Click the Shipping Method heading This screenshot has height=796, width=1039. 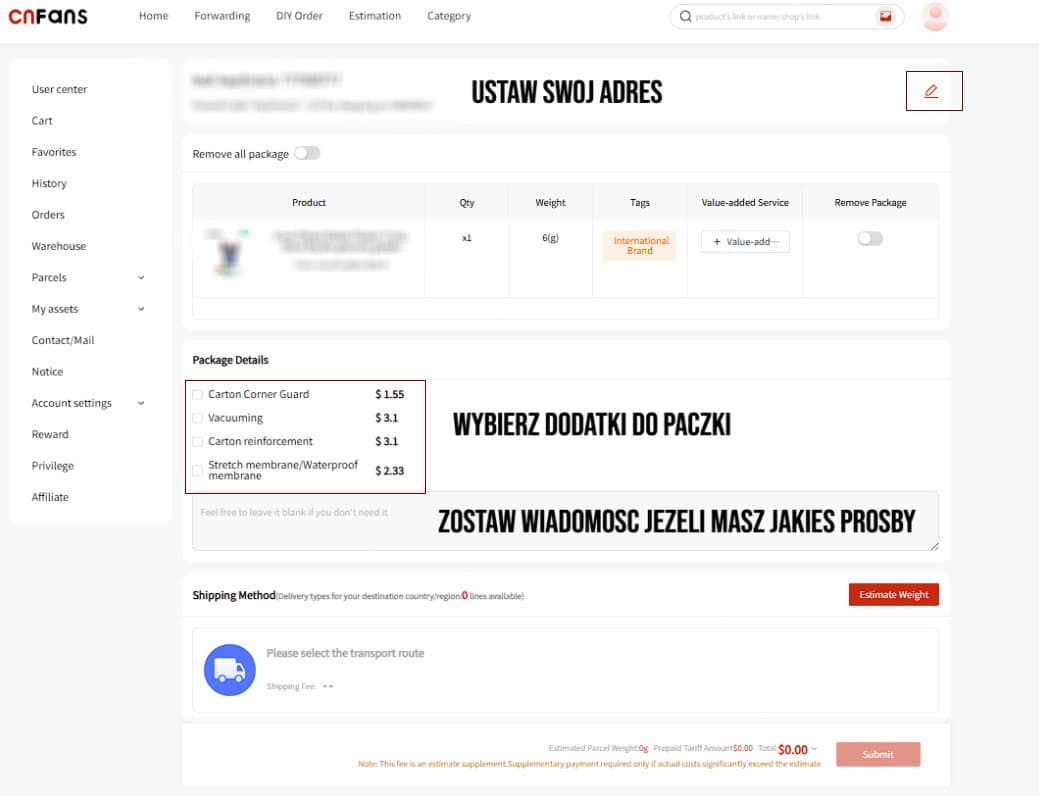point(234,595)
